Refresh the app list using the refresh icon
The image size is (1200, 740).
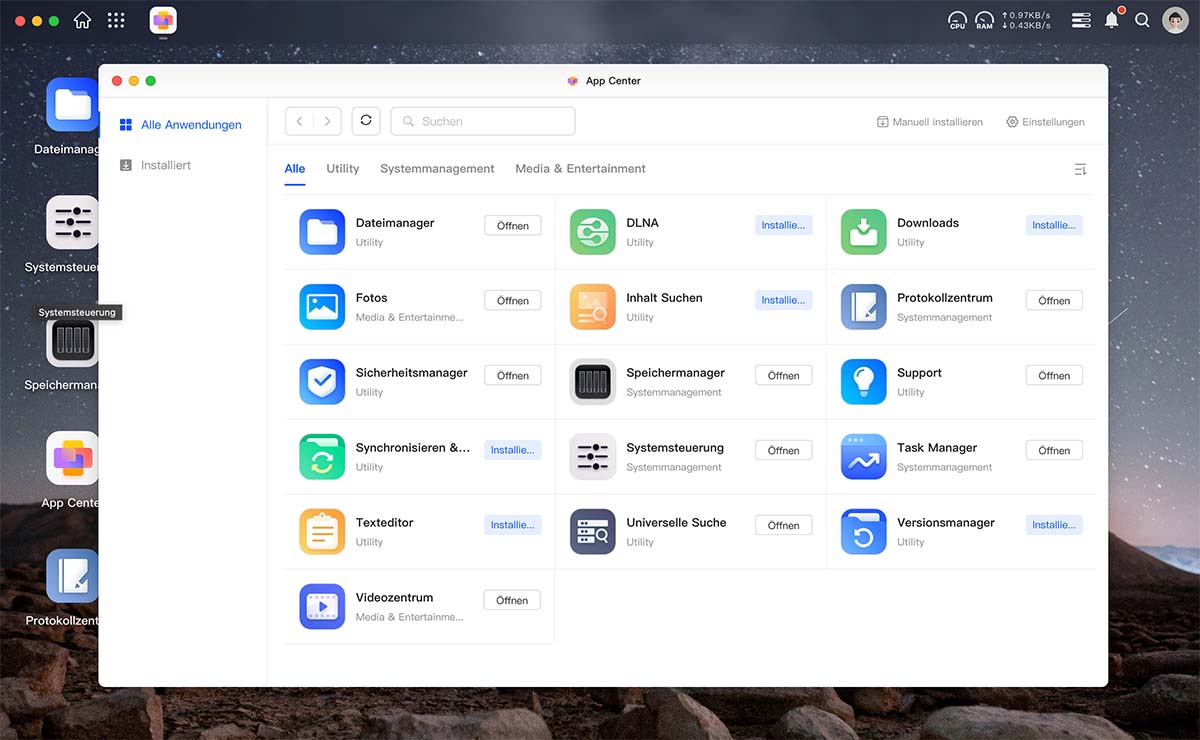[365, 120]
